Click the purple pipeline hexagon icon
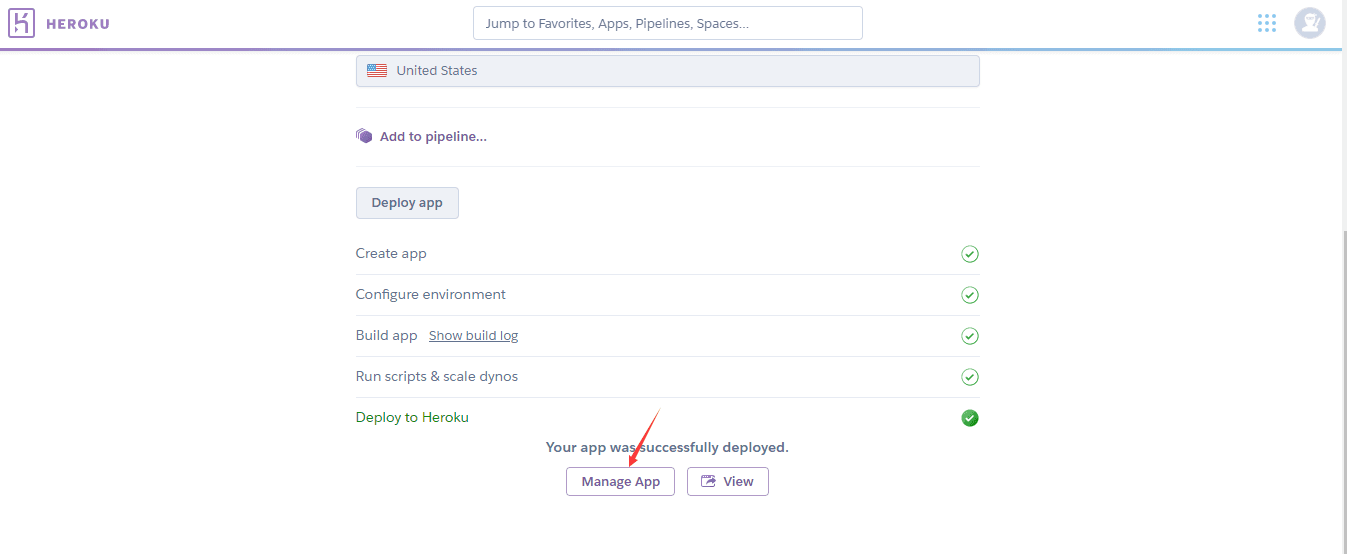The height and width of the screenshot is (554, 1347). (x=364, y=136)
